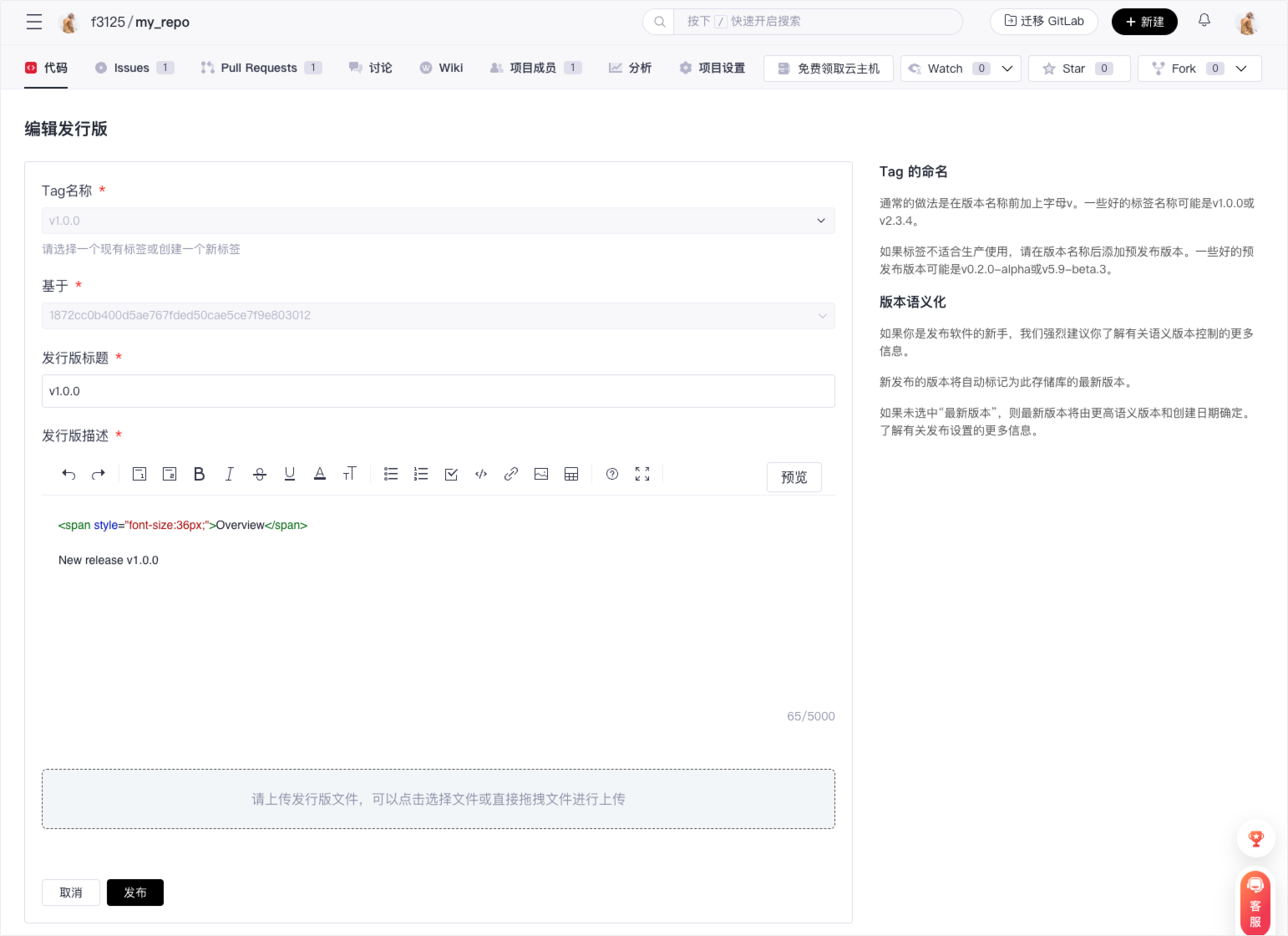Screen dimensions: 1288x936
Task: Open the Tag名称 dropdown
Action: [438, 221]
